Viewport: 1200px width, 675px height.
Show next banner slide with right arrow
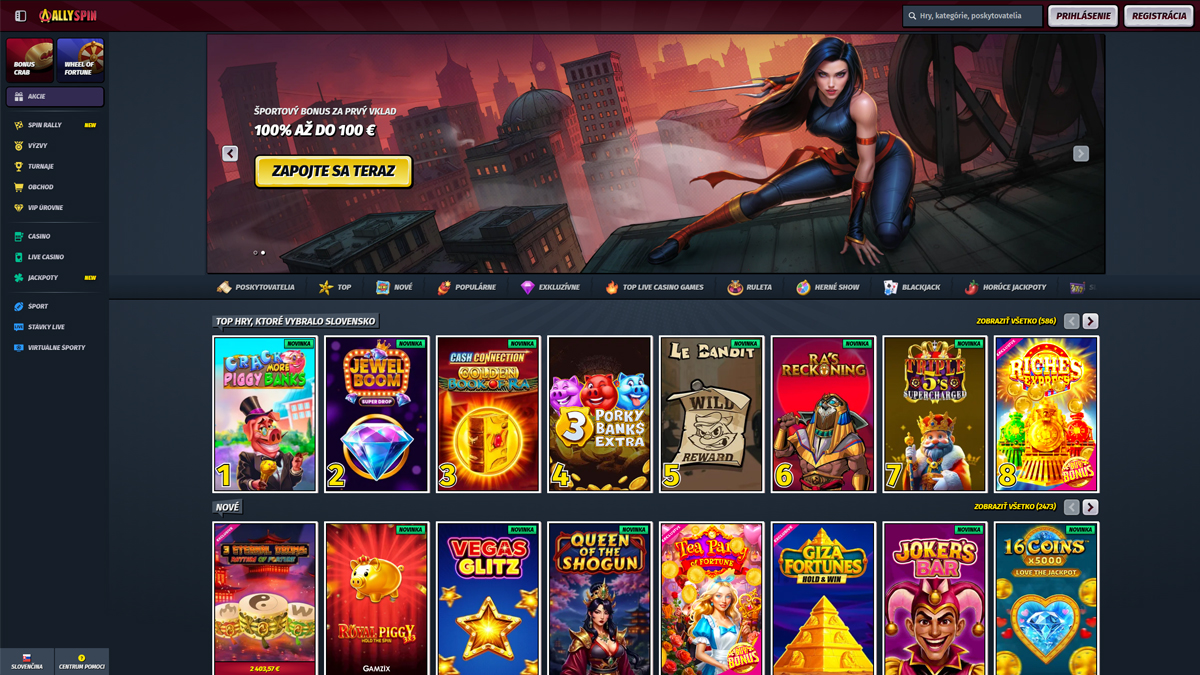click(1081, 153)
